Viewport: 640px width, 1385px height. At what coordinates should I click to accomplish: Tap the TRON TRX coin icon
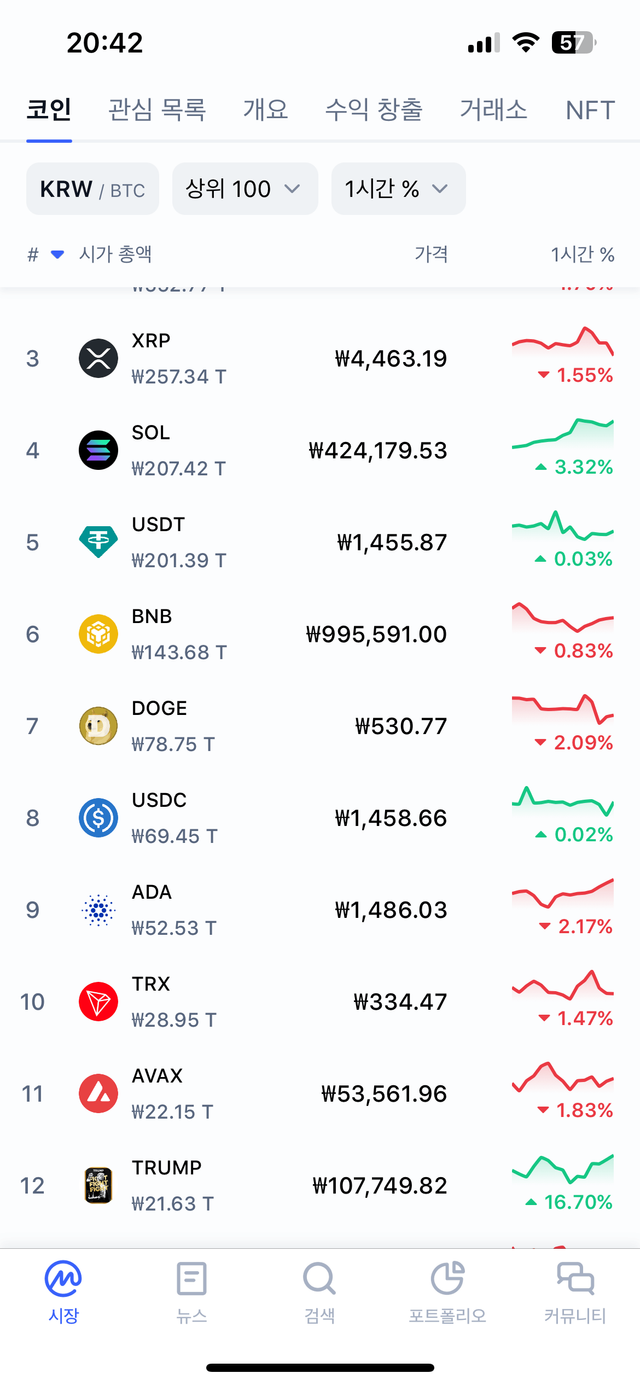tap(98, 1002)
